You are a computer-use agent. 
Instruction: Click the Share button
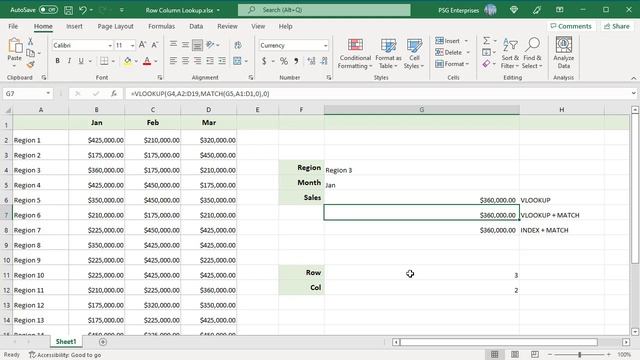point(617,26)
